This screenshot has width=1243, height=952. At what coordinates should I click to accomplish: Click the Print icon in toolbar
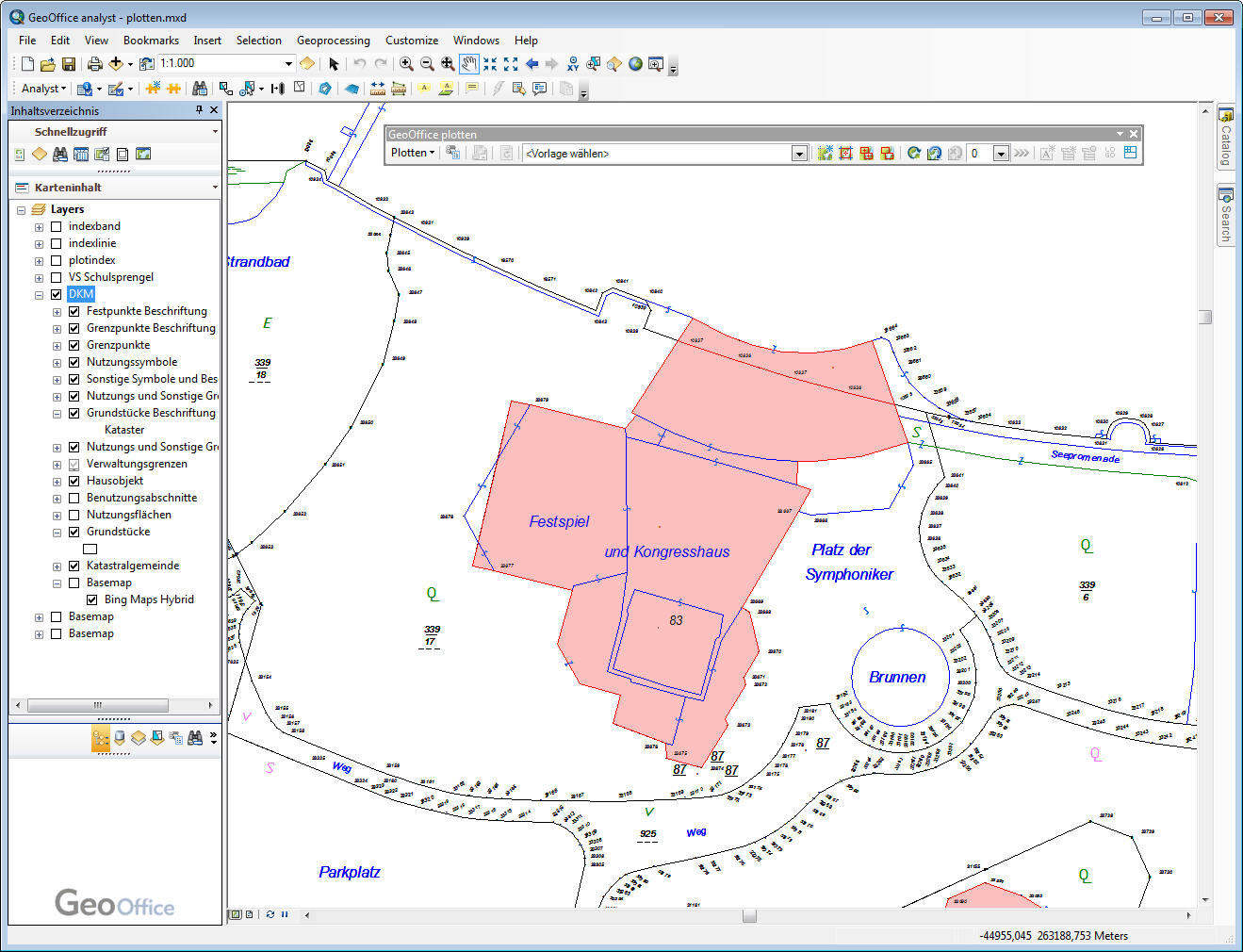(94, 64)
